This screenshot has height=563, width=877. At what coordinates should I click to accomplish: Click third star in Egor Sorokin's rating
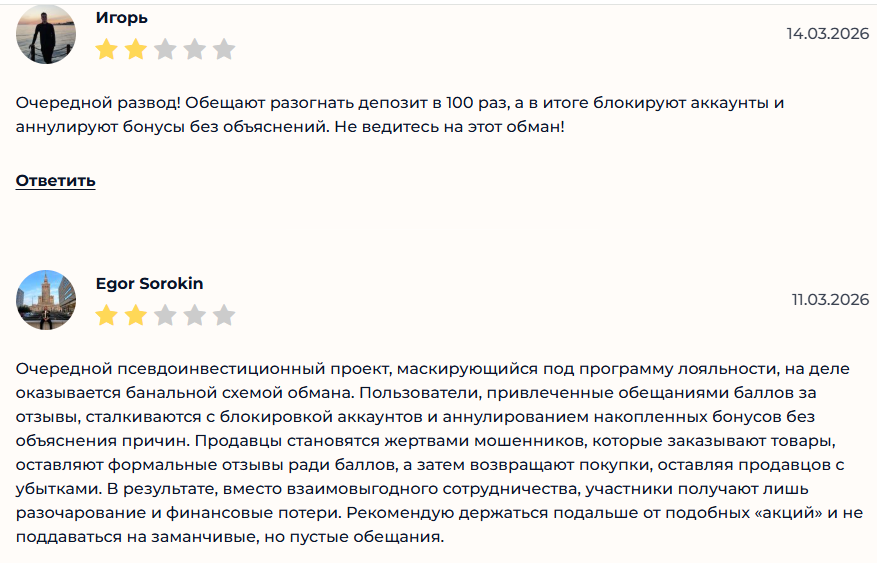[165, 316]
